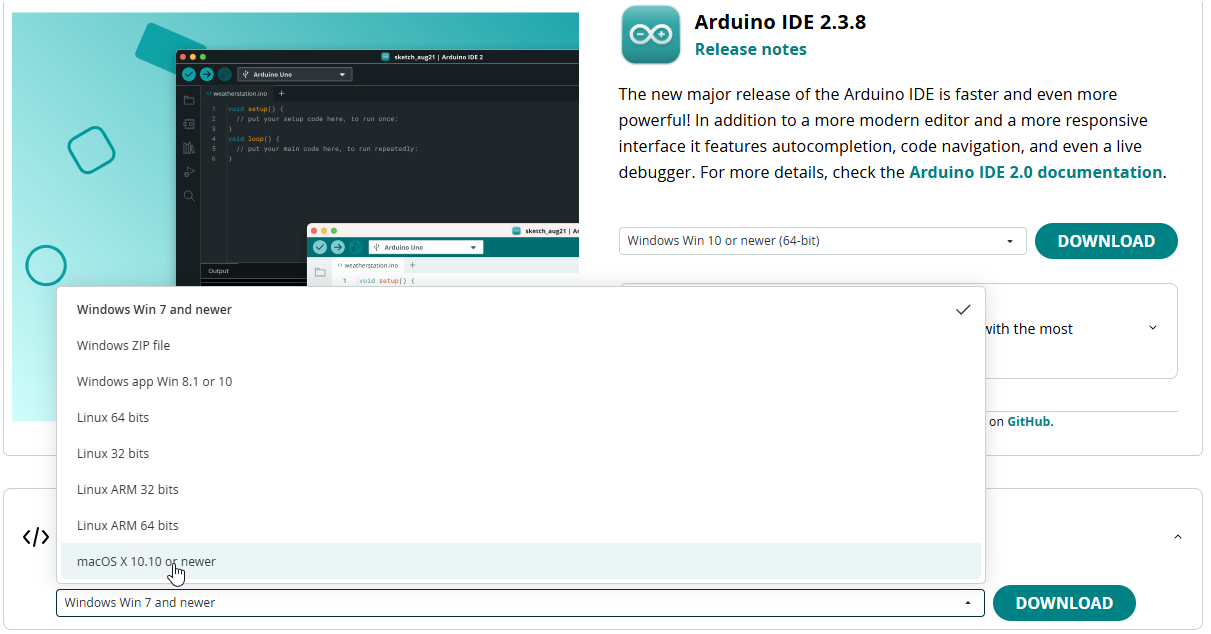Collapse the legacy IDE section chevron

coord(1177,537)
